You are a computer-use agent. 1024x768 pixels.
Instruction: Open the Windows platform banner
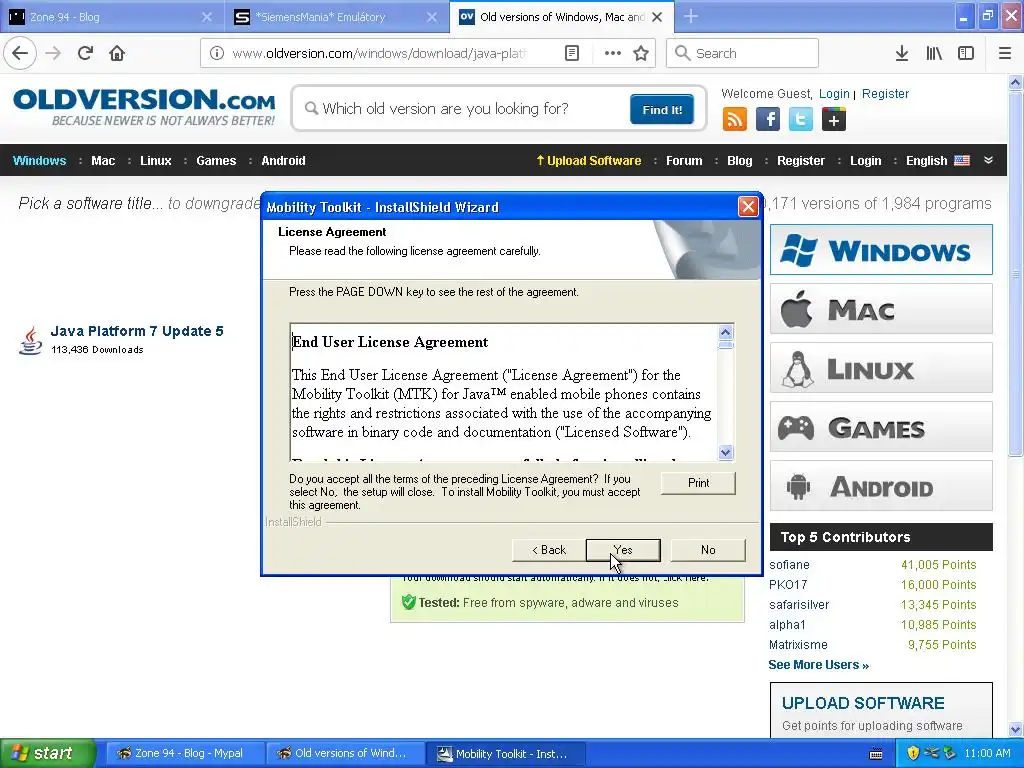click(x=881, y=249)
